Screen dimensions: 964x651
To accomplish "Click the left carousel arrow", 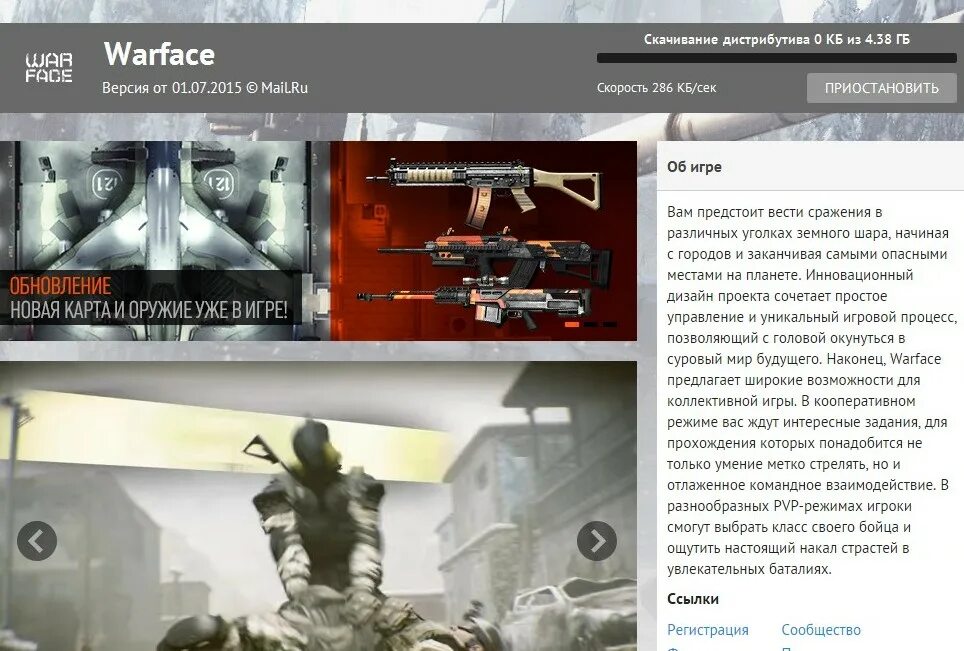I will click(36, 541).
